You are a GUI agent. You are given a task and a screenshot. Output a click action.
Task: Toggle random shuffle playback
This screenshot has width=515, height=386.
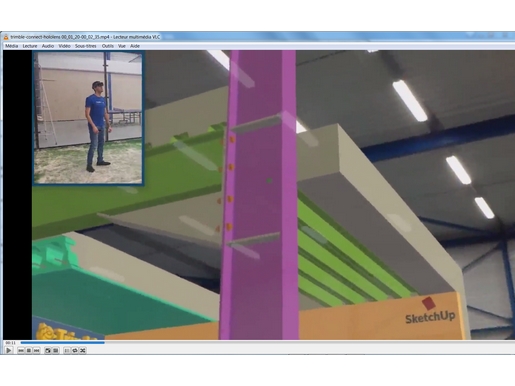(83, 351)
